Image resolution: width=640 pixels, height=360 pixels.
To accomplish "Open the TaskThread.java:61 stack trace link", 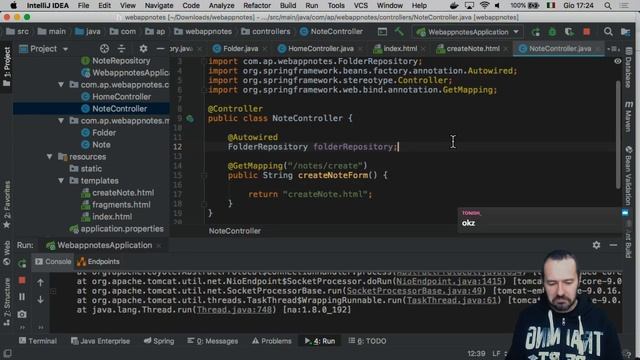I will click(451, 300).
